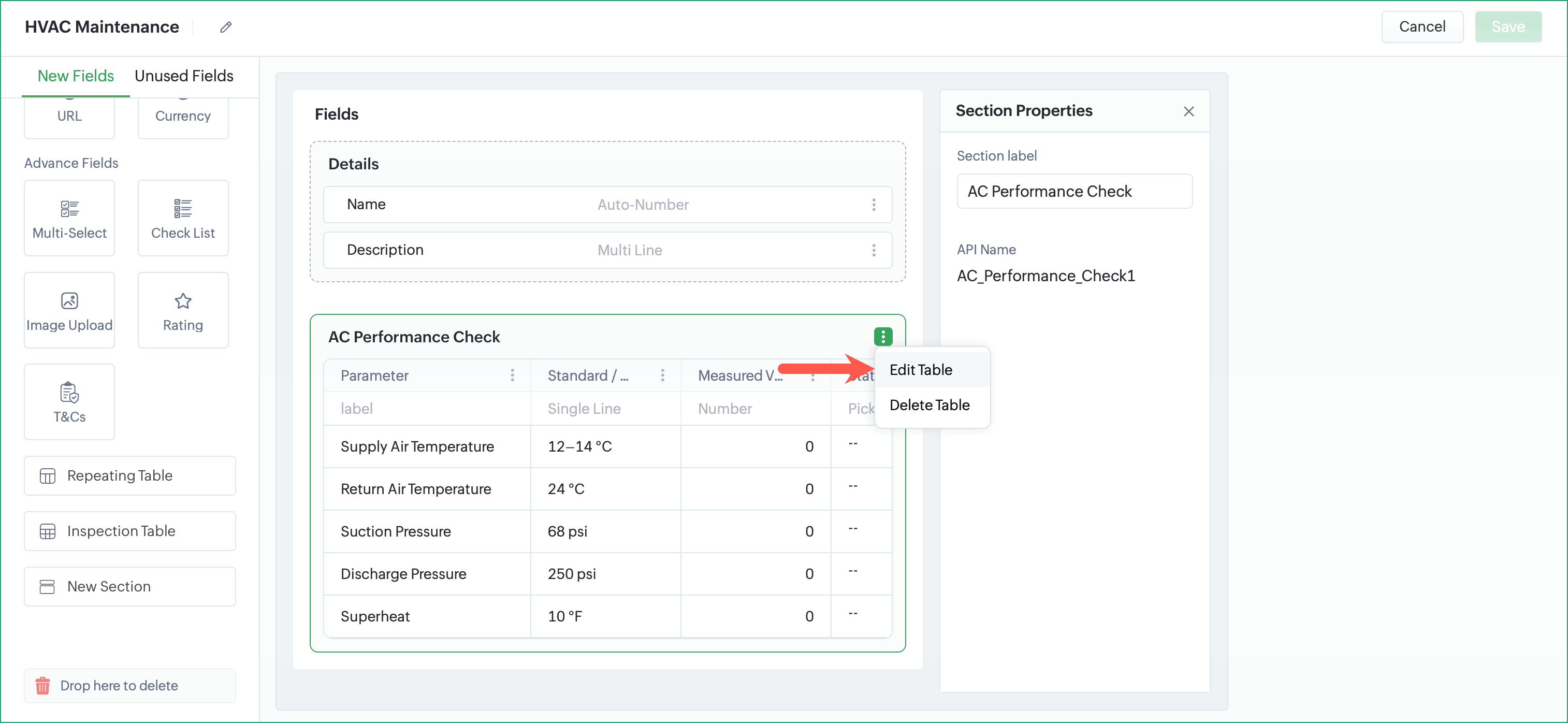Click the Single Line type cell

[605, 409]
